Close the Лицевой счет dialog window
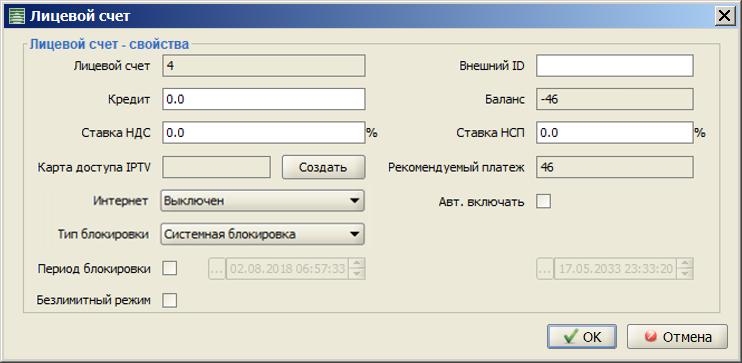Image resolution: width=742 pixels, height=363 pixels. pyautogui.click(x=724, y=16)
